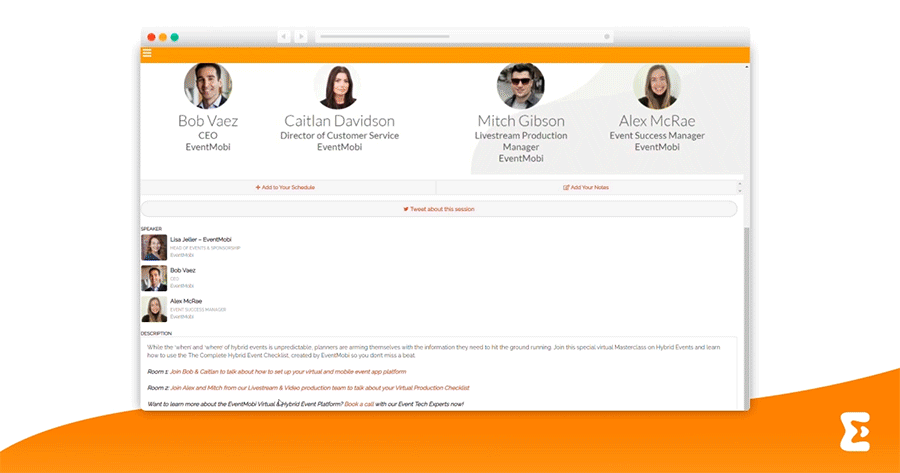900x473 pixels.
Task: Open Room 1 Join Bob & Caitlan link
Action: click(288, 371)
